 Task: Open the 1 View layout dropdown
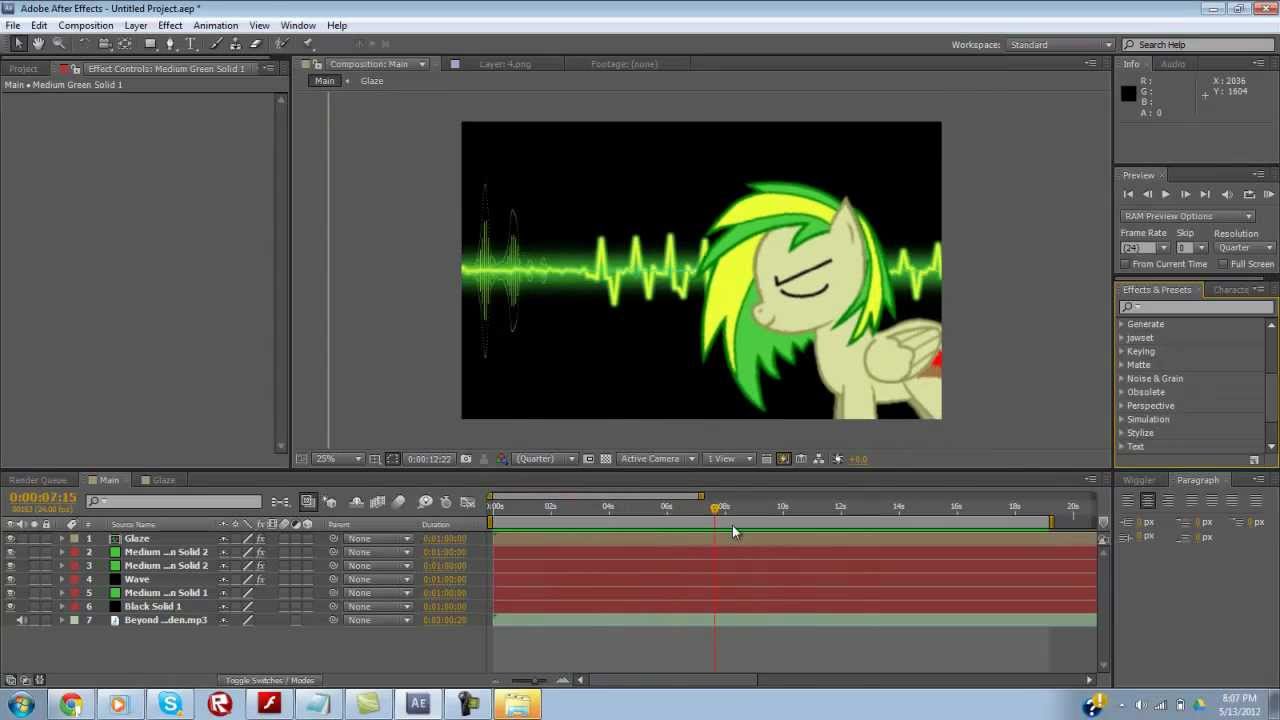point(729,459)
